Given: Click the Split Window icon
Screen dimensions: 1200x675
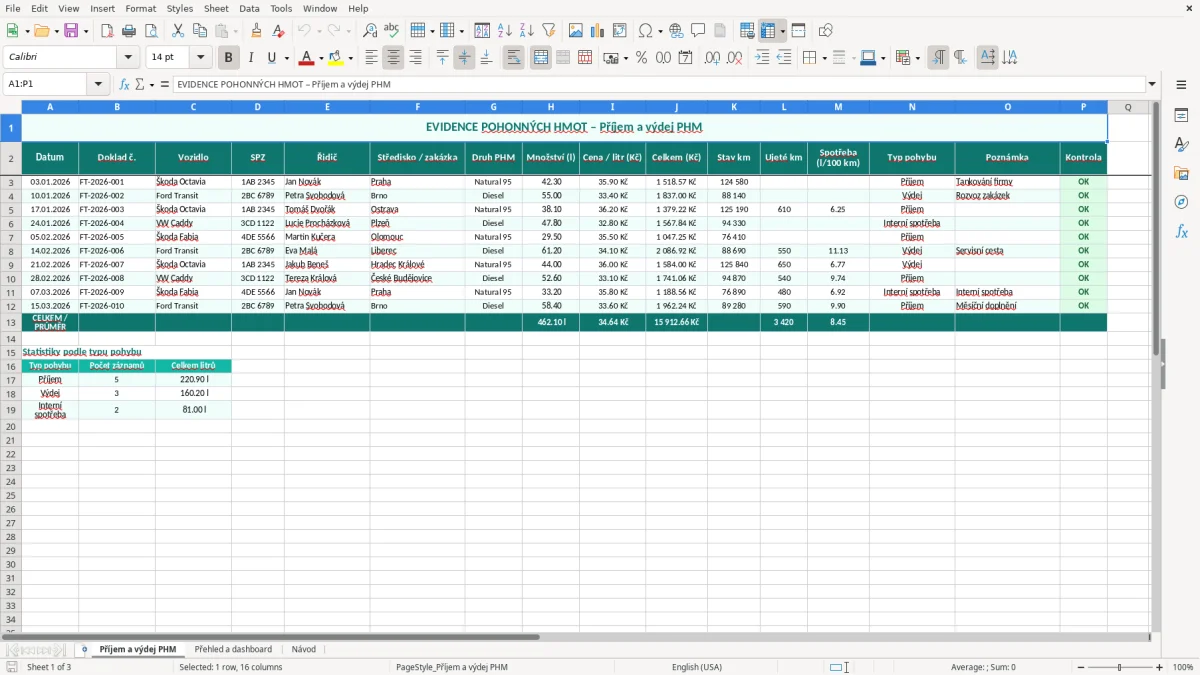Looking at the screenshot, I should (799, 31).
